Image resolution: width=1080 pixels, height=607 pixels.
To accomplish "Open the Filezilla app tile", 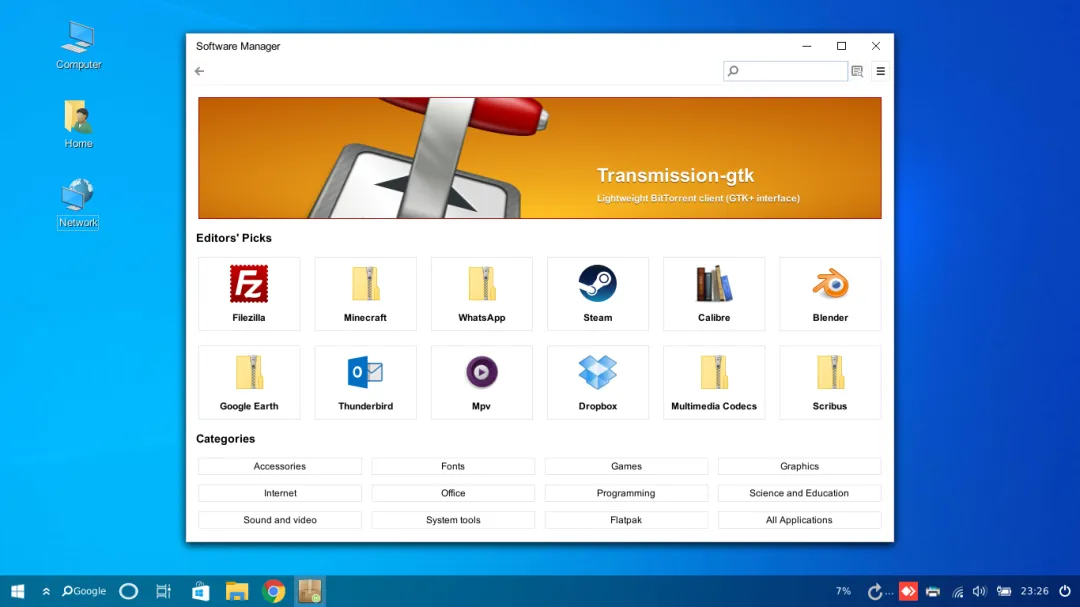I will [249, 294].
